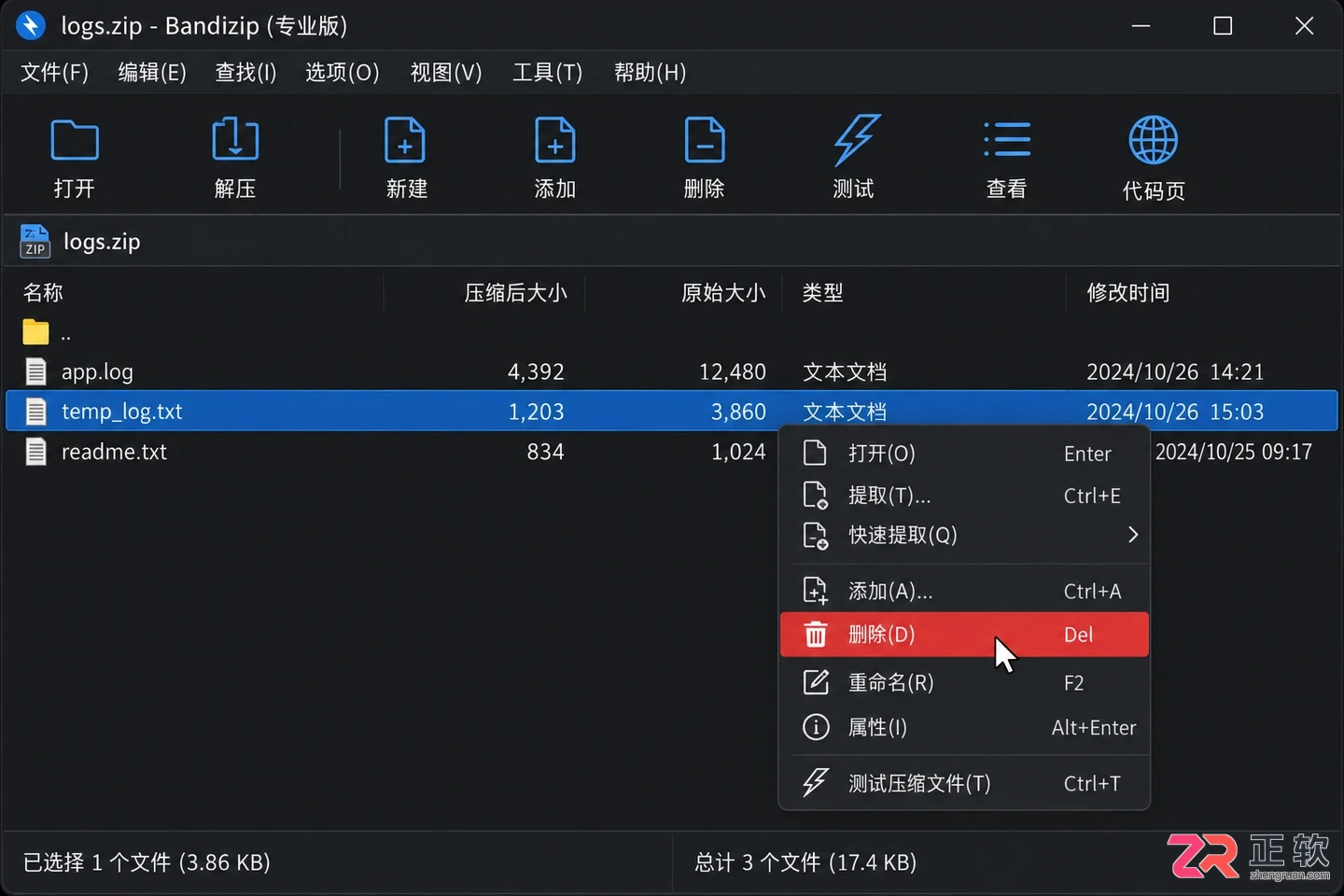This screenshot has height=896, width=1344.
Task: Expand the 快速提取(Q) submenu arrow
Action: coord(1133,535)
